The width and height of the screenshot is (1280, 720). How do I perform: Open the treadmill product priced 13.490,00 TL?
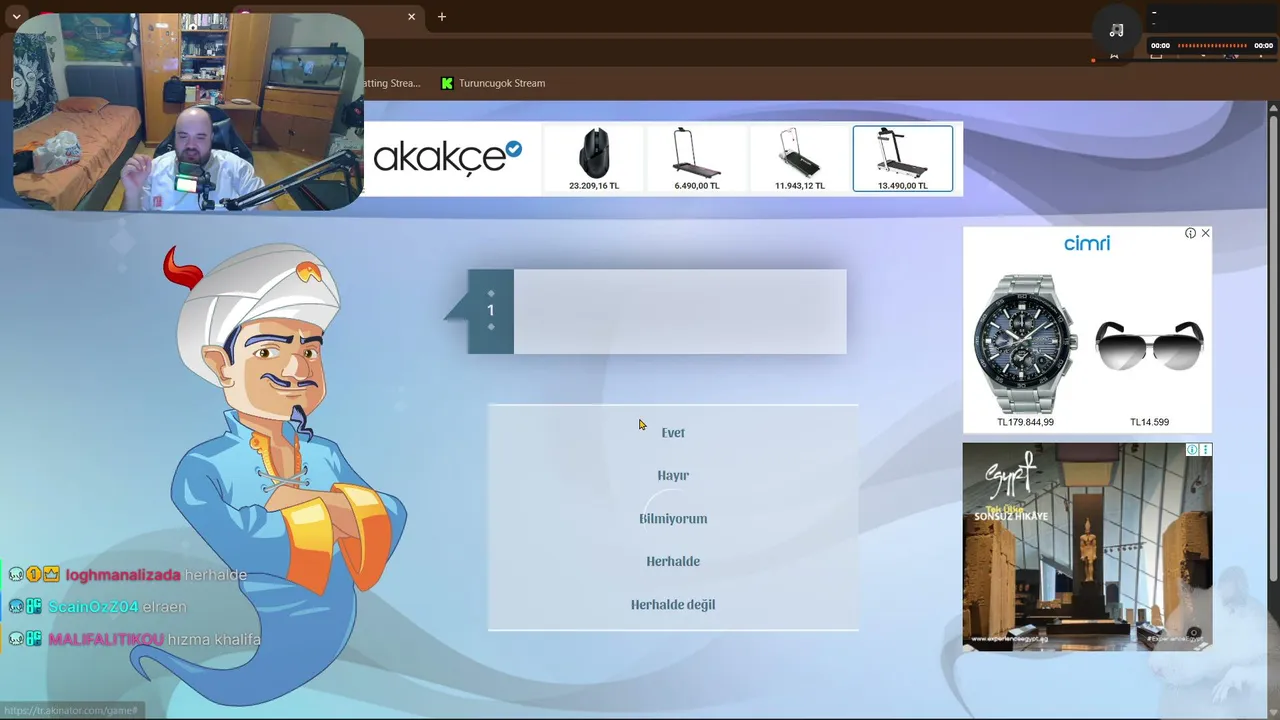(x=903, y=158)
